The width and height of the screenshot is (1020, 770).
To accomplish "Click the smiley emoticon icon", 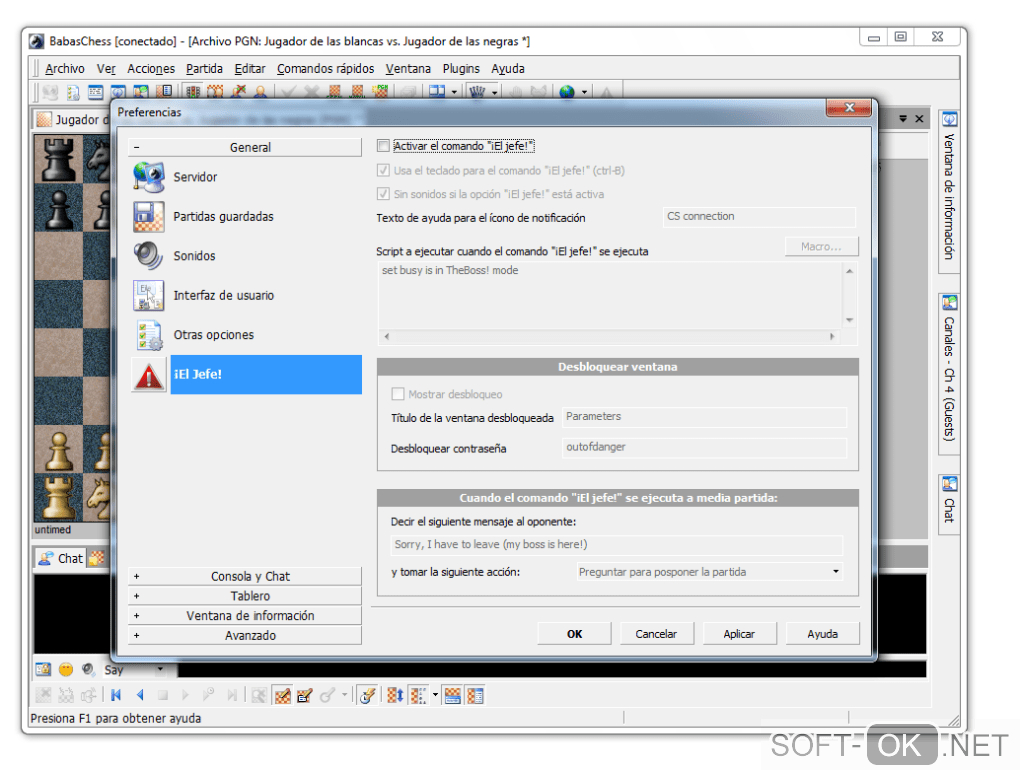I will click(66, 669).
